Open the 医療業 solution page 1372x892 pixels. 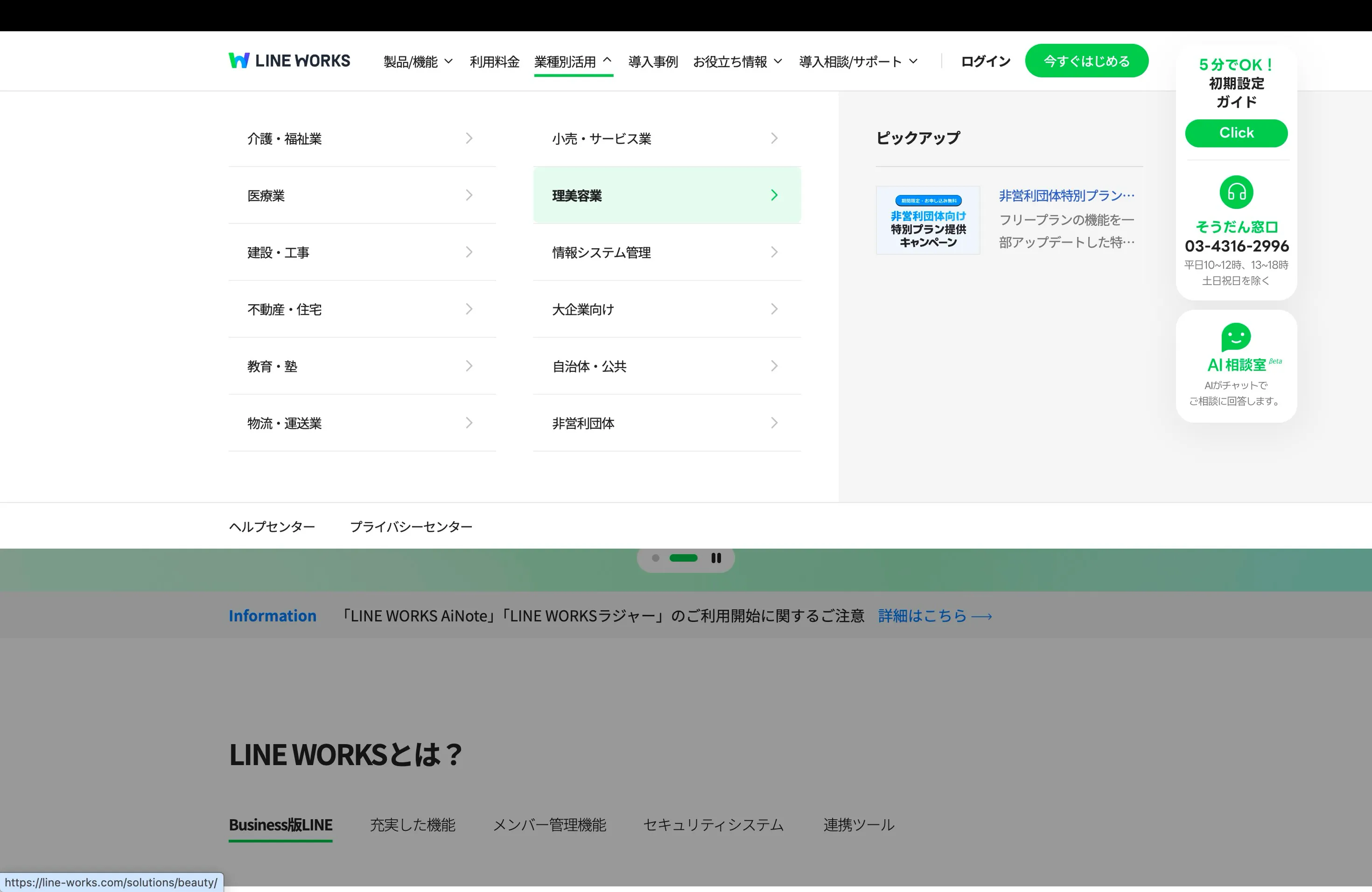[x=362, y=195]
